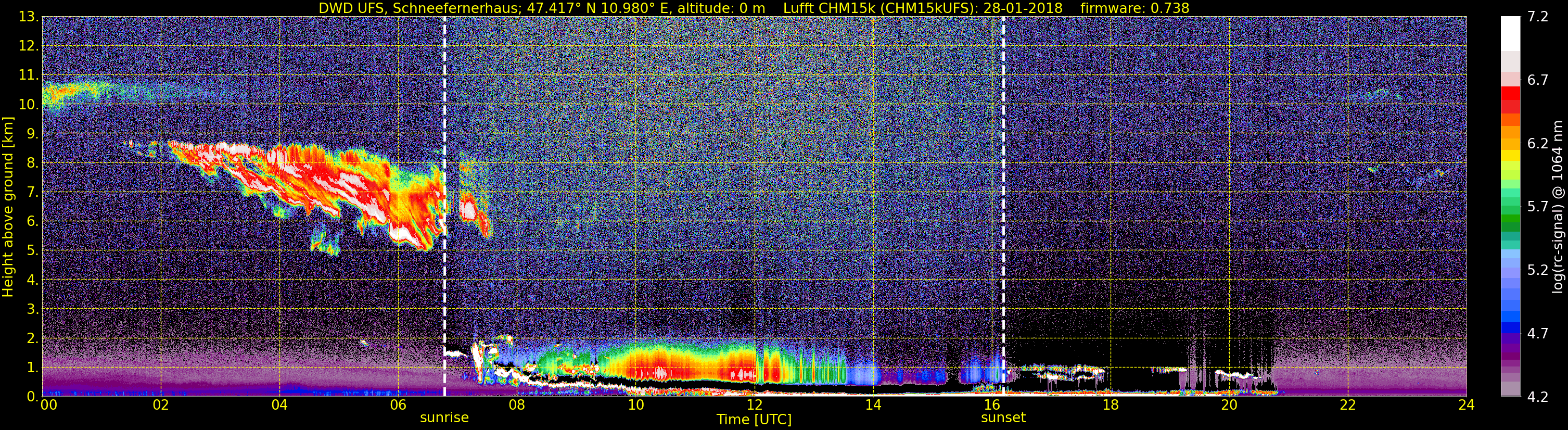This screenshot has width=1568, height=430.
Task: Click the 'firmware: 0.738' text
Action: (1134, 8)
